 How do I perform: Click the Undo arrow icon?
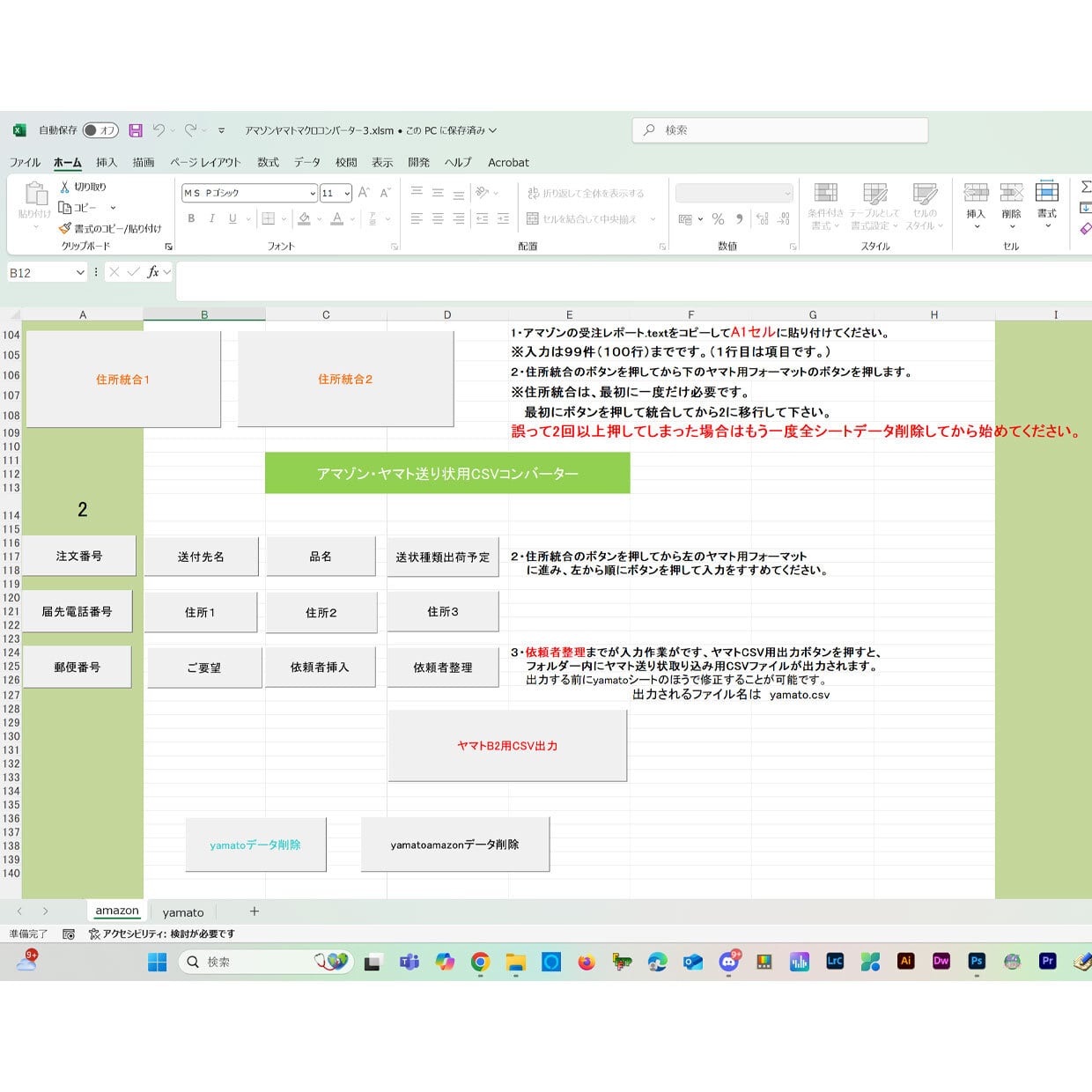(159, 130)
